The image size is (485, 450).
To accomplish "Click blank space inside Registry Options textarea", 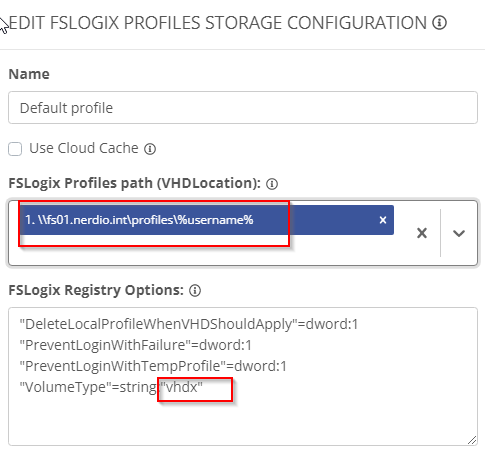I will point(243,420).
